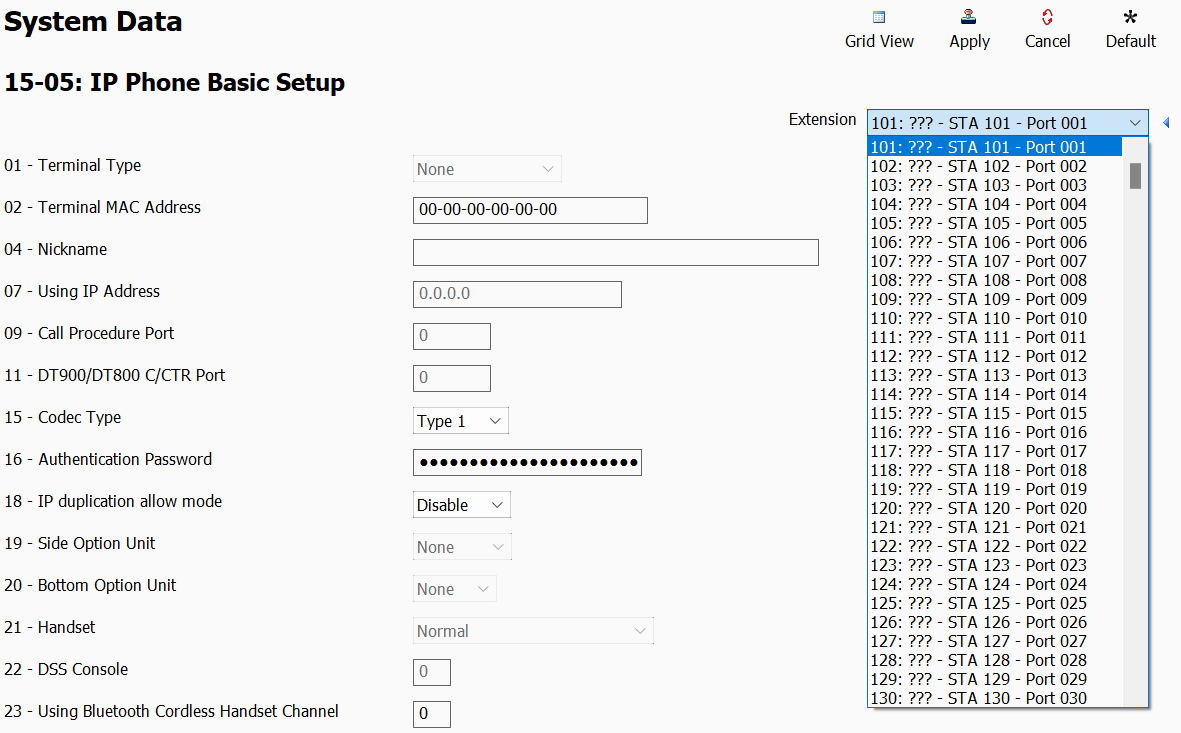Image resolution: width=1181 pixels, height=733 pixels.
Task: Select extension 128 - Port 028
Action: pyautogui.click(x=995, y=660)
